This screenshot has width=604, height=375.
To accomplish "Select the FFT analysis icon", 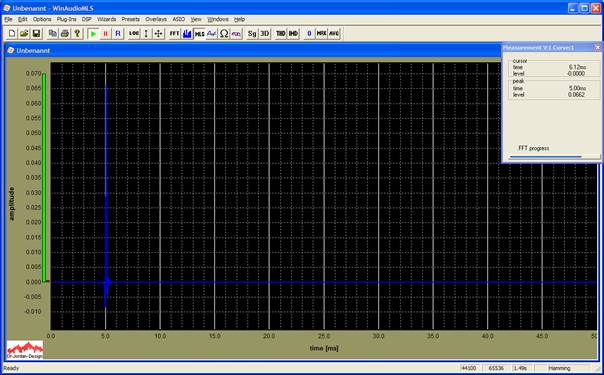I will 174,33.
